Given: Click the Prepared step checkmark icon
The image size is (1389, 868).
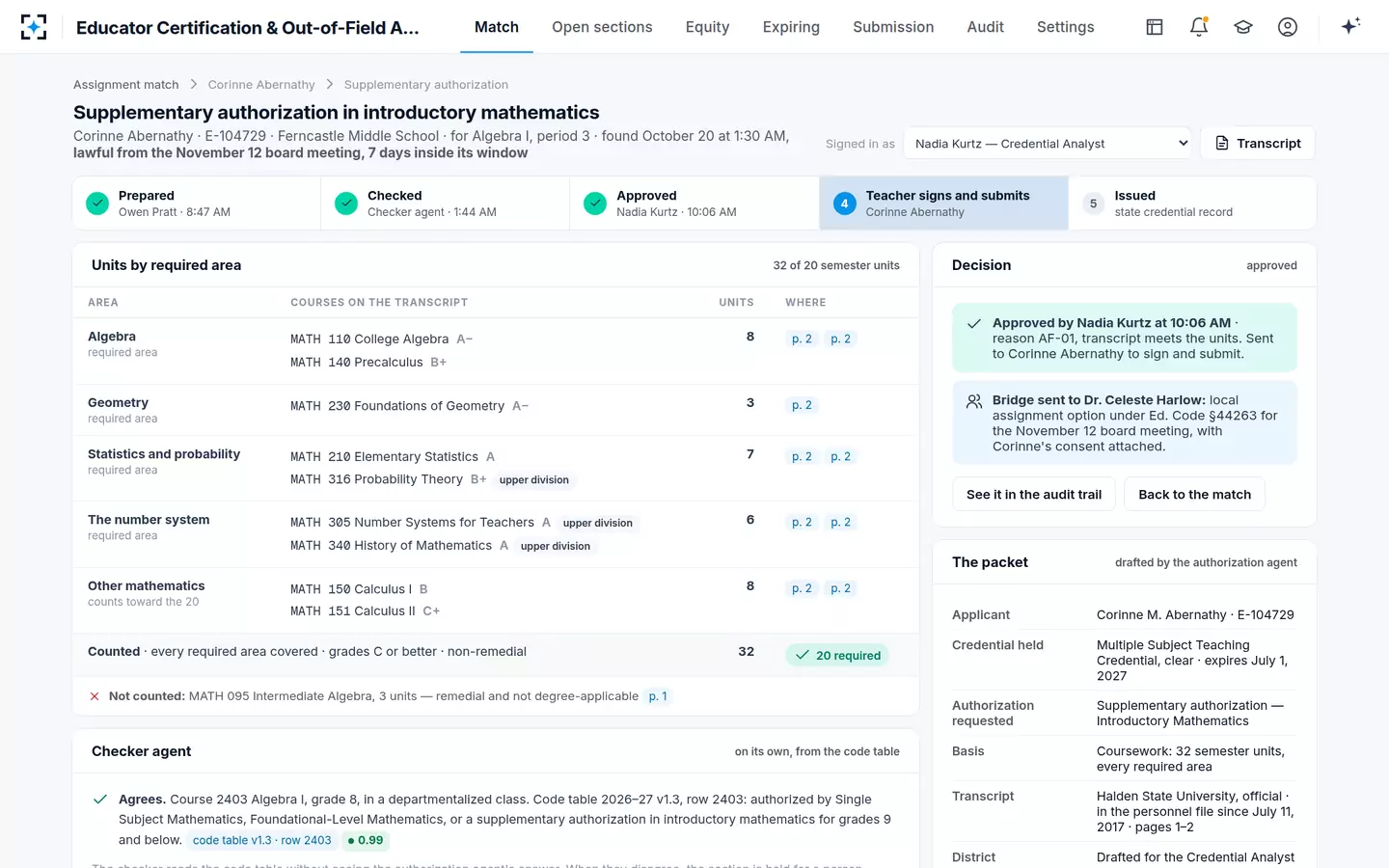Looking at the screenshot, I should tap(97, 203).
